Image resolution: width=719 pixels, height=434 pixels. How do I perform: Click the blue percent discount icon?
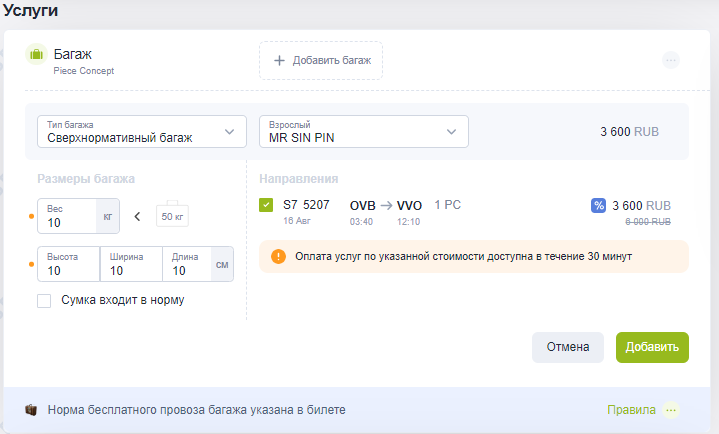(598, 206)
